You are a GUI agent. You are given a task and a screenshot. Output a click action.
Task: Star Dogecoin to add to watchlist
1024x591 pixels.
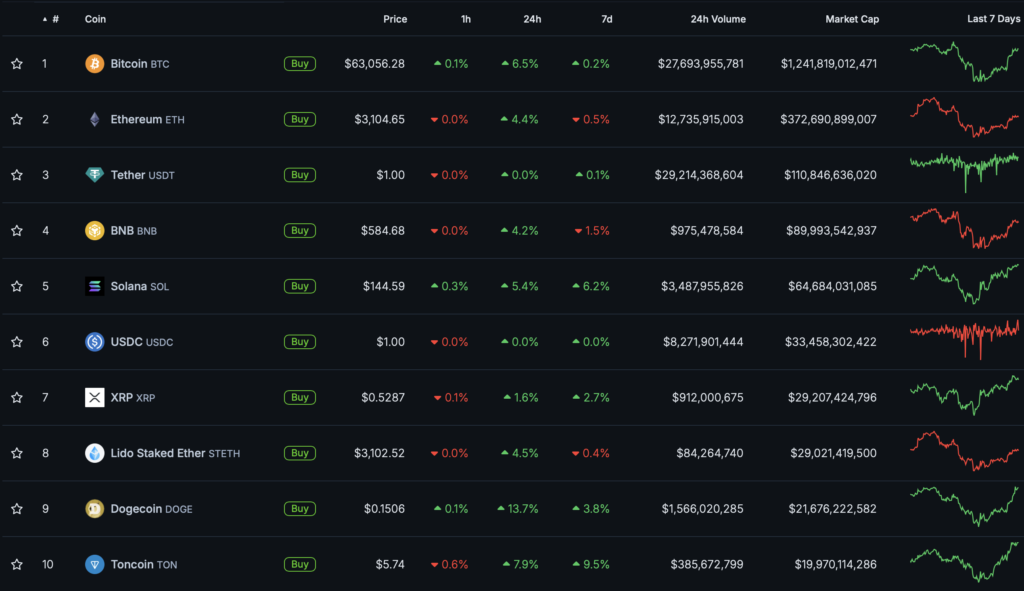tap(17, 508)
